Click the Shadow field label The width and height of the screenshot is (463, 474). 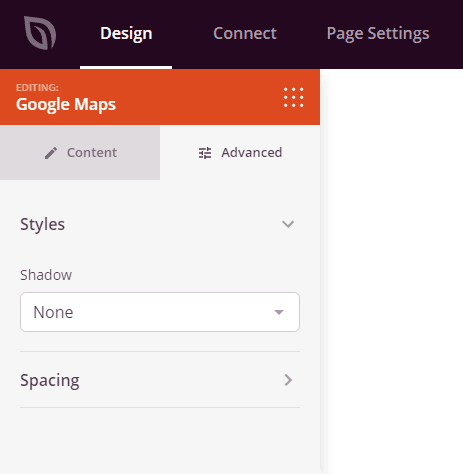coord(46,275)
